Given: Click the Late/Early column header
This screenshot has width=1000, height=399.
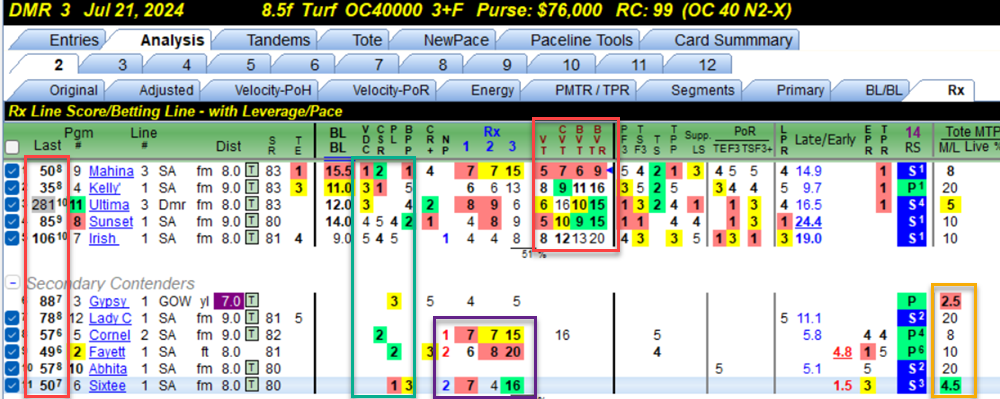Looking at the screenshot, I should [x=825, y=140].
